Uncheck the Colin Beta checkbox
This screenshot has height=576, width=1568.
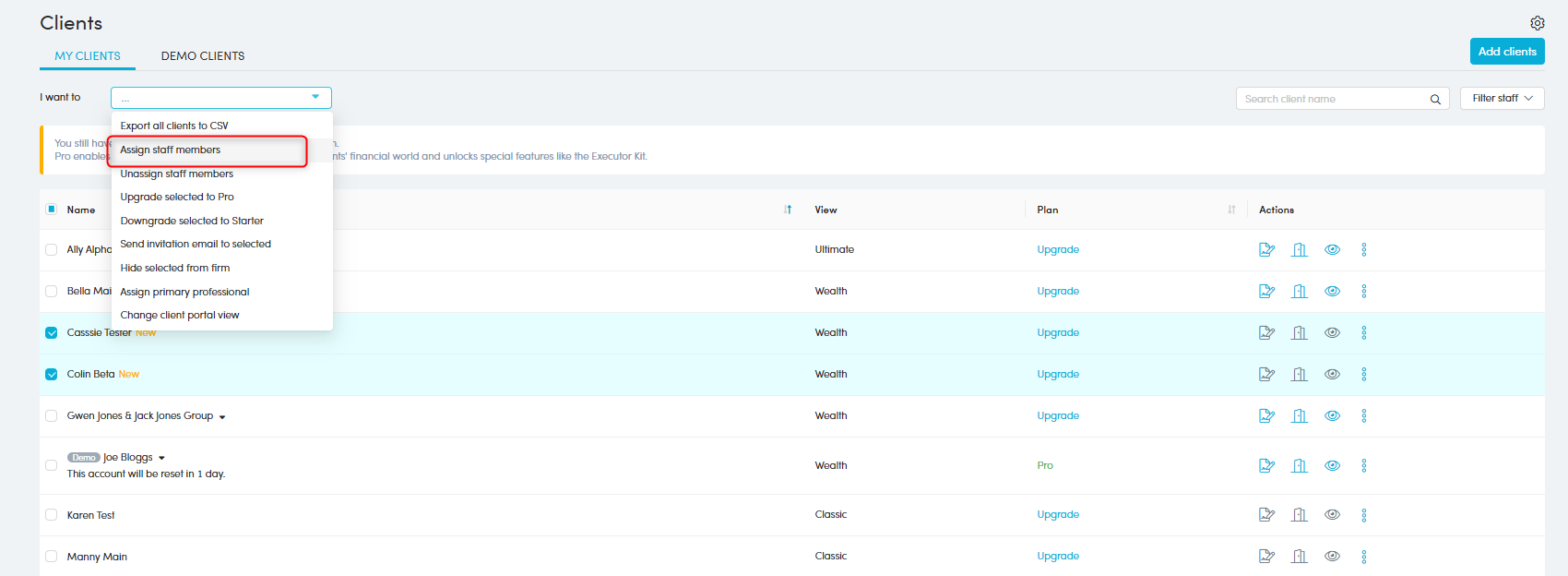(x=52, y=375)
